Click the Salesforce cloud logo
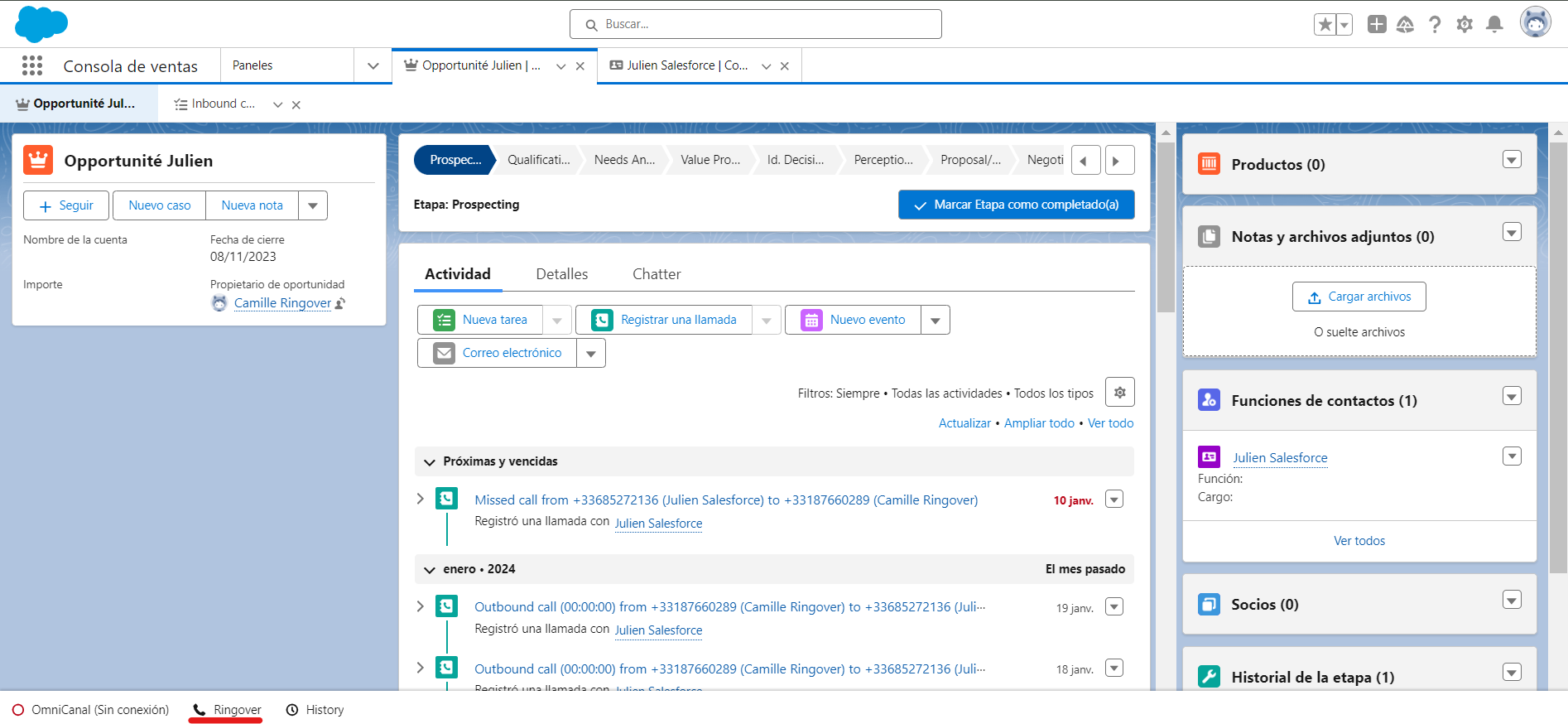The width and height of the screenshot is (1568, 724). [x=41, y=24]
